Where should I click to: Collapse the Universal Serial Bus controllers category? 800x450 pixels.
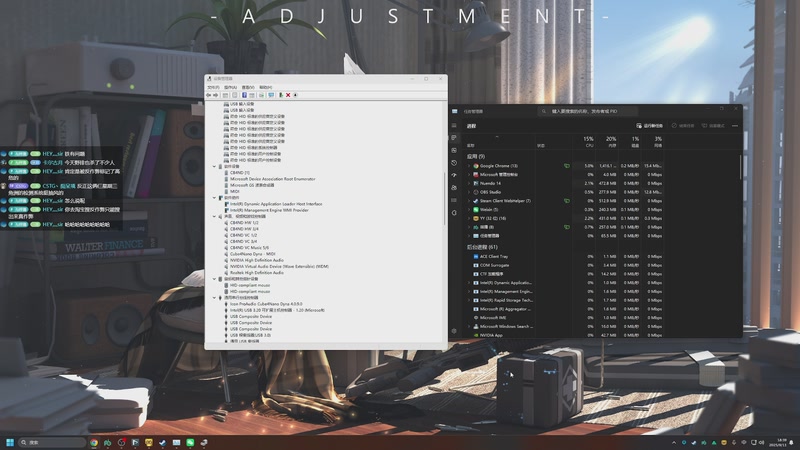pyautogui.click(x=214, y=297)
